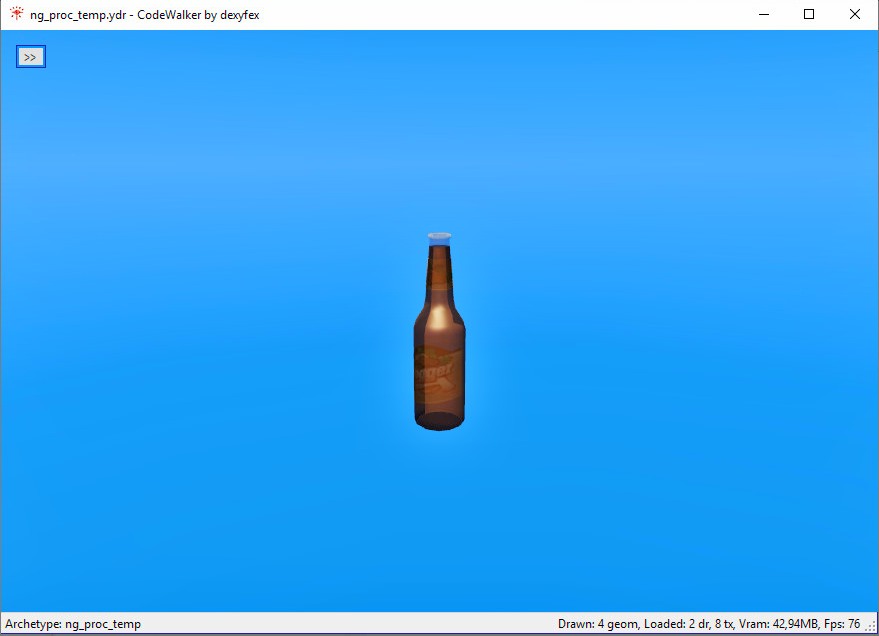Image resolution: width=879 pixels, height=636 pixels.
Task: Click the ng_proc_temp.ydr window title text
Action: [x=145, y=15]
